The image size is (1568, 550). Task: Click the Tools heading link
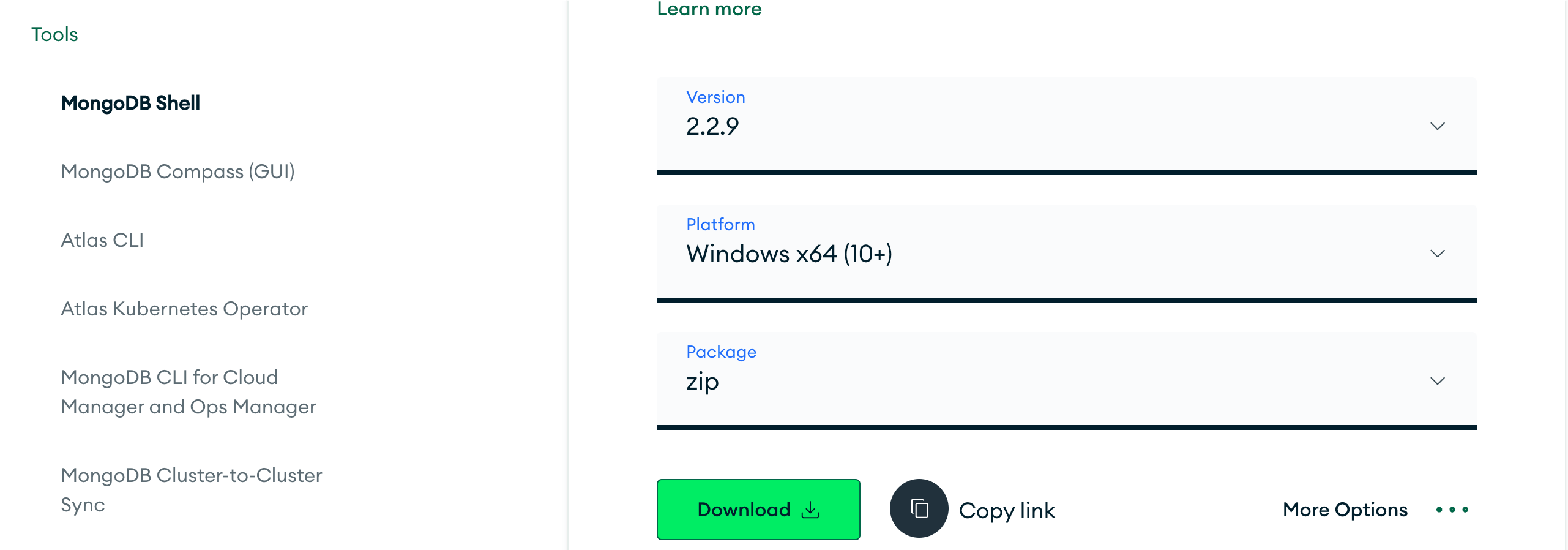point(54,34)
